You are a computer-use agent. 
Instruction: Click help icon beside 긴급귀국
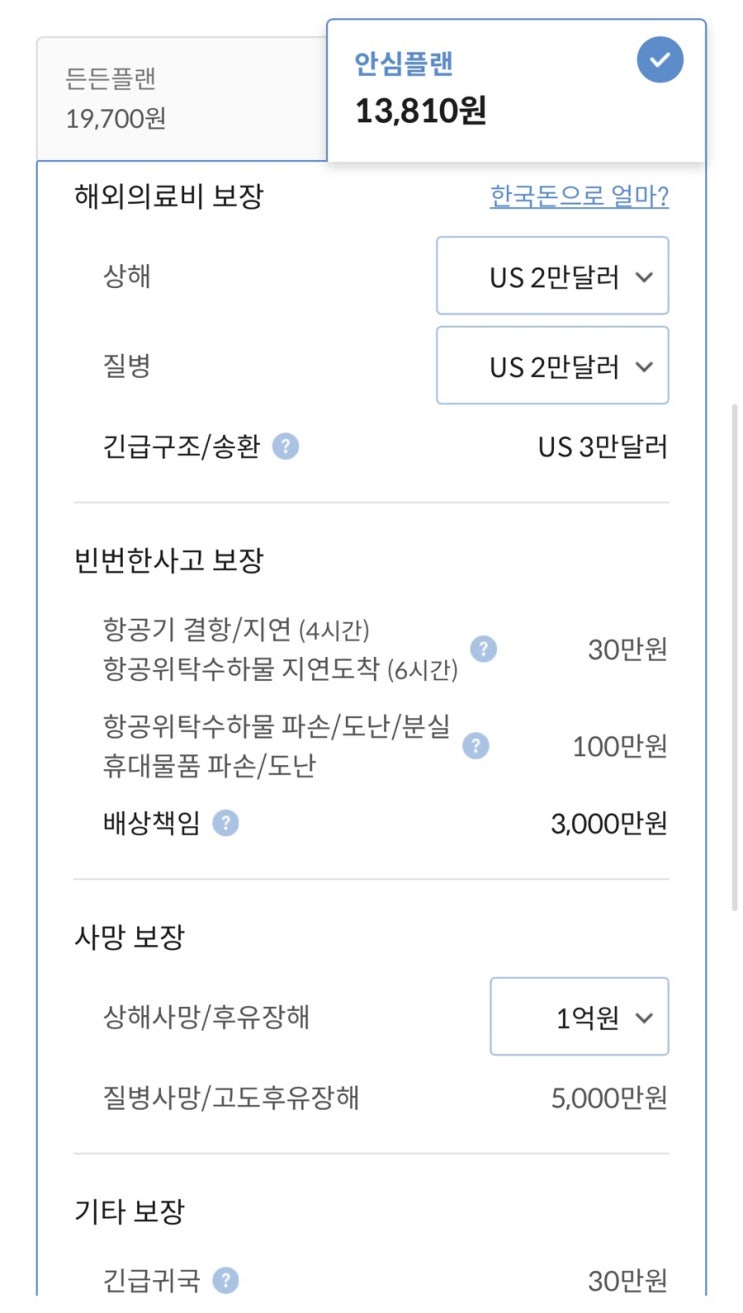tap(227, 1280)
